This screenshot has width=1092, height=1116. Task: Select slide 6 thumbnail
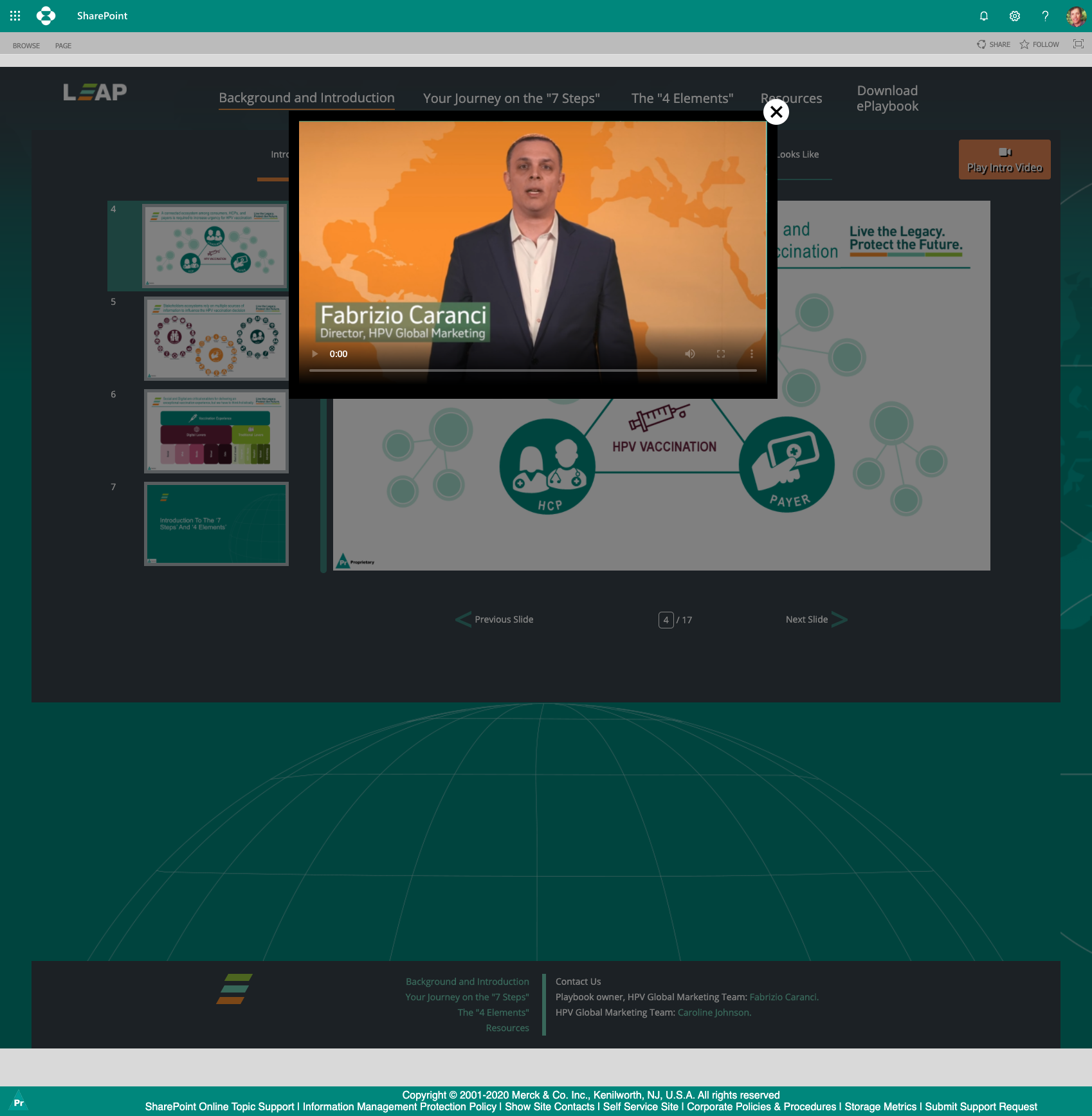(216, 431)
